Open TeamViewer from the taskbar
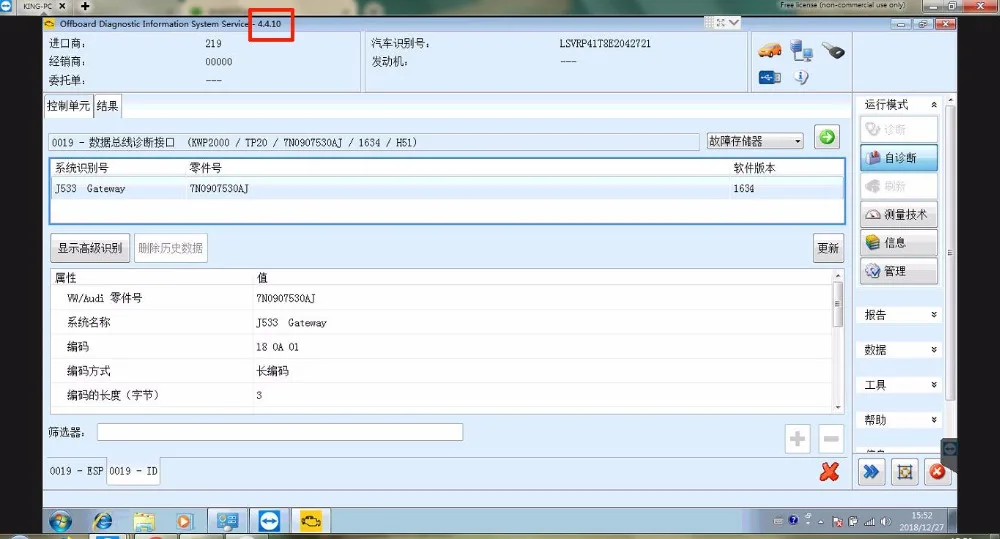The width and height of the screenshot is (1000, 539). point(269,521)
